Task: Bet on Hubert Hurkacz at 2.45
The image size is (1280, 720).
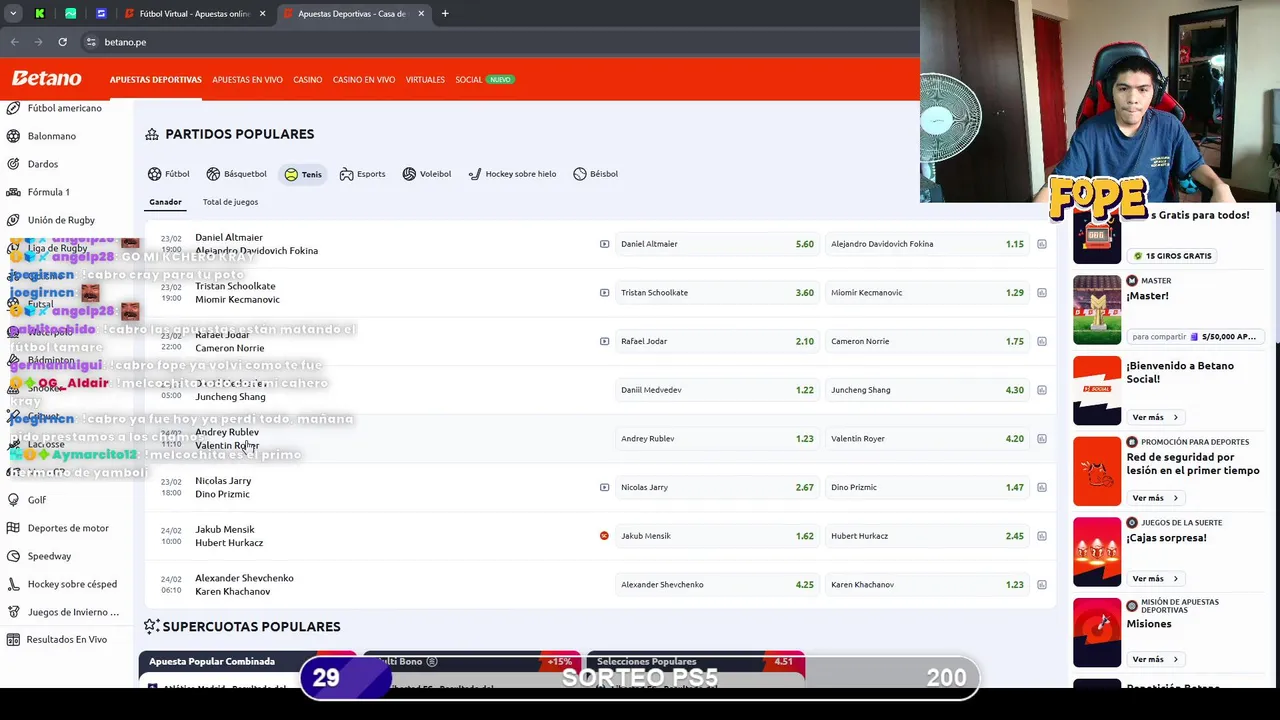Action: (x=927, y=536)
